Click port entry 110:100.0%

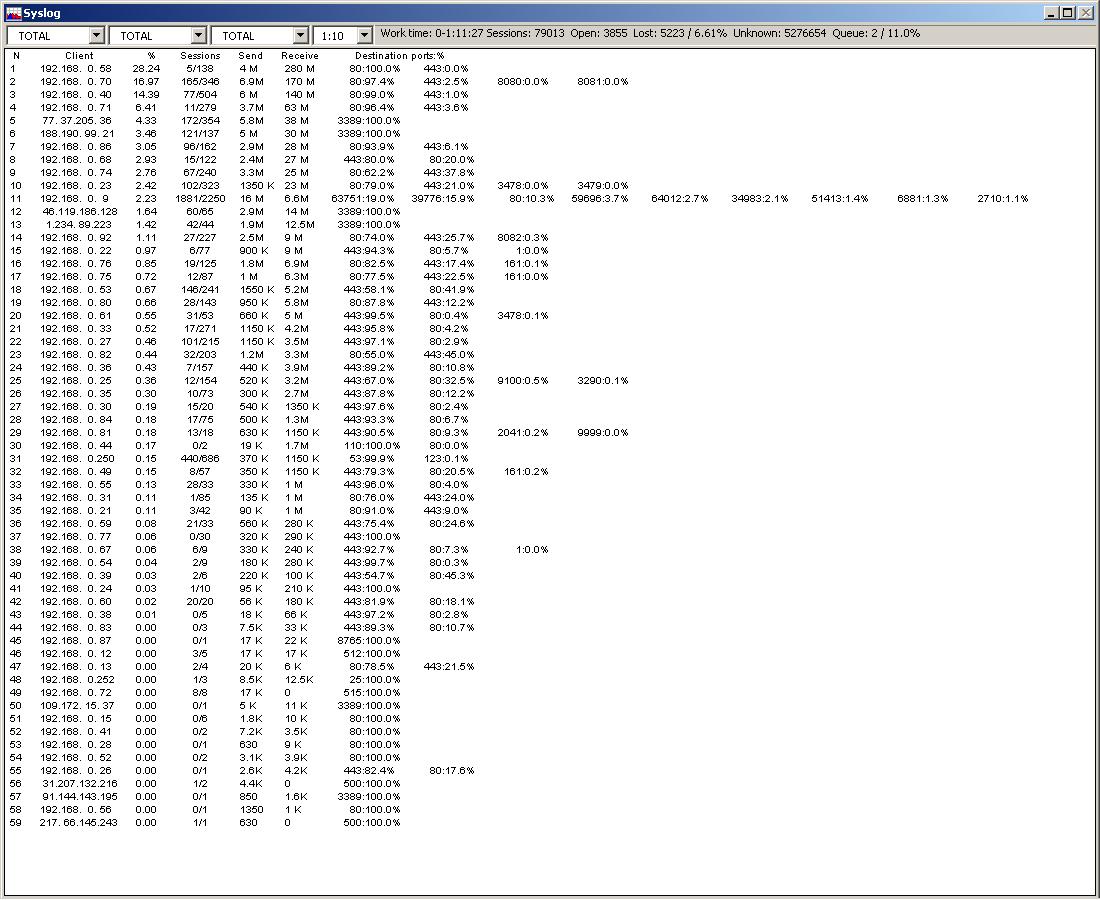click(x=372, y=445)
